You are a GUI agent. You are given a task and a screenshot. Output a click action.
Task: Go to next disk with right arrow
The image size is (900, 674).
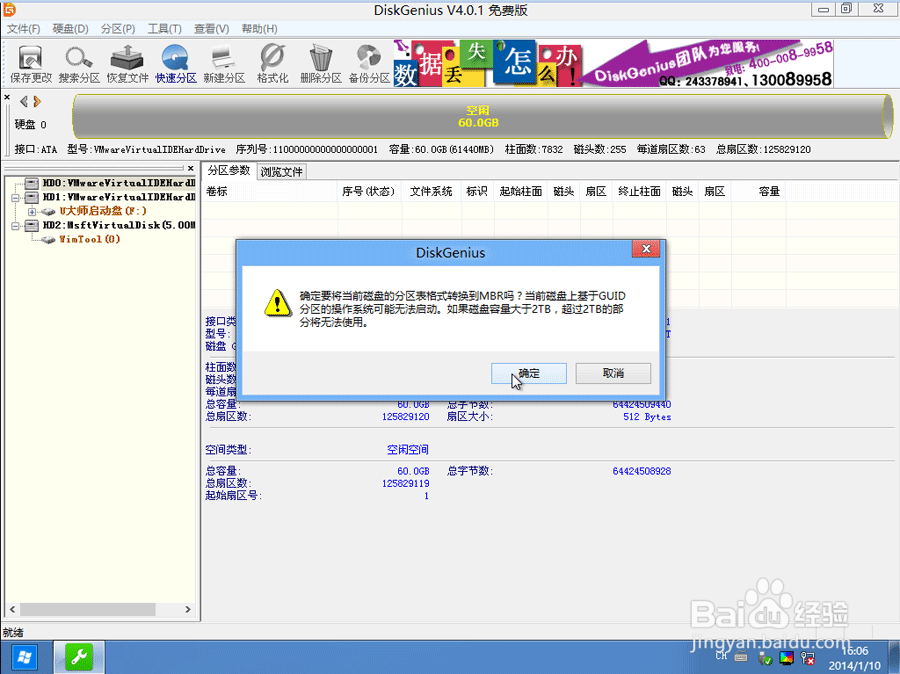click(x=37, y=102)
